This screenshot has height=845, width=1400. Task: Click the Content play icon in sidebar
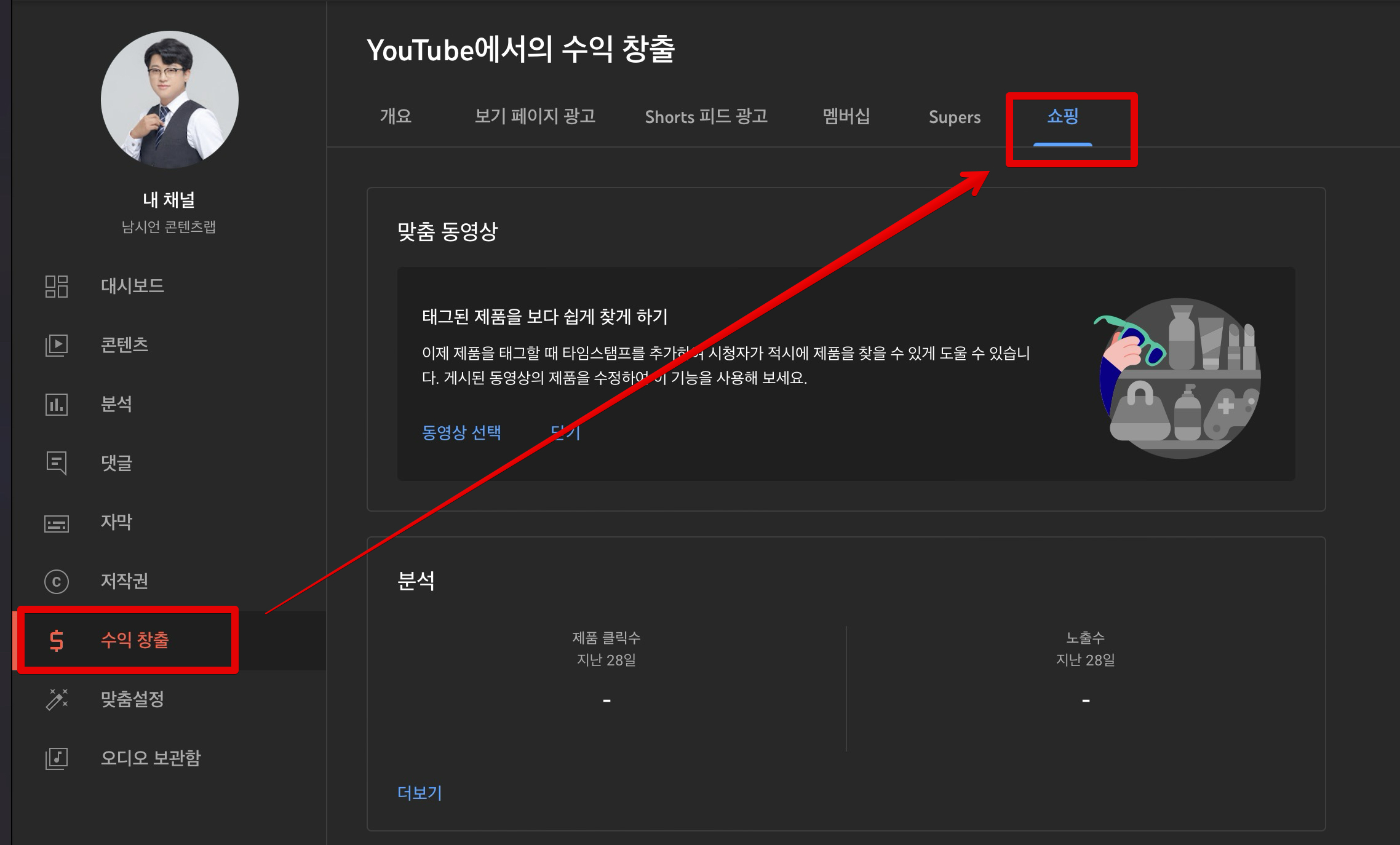56,345
